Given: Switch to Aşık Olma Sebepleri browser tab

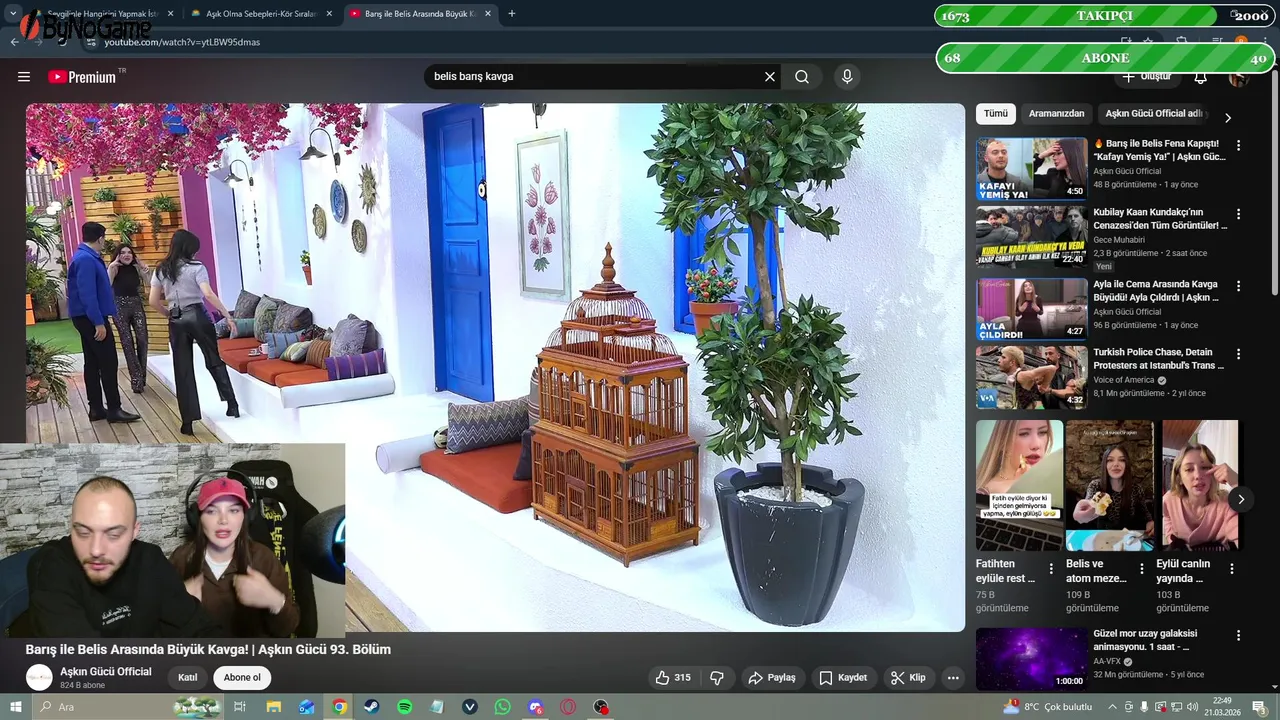Looking at the screenshot, I should point(261,14).
